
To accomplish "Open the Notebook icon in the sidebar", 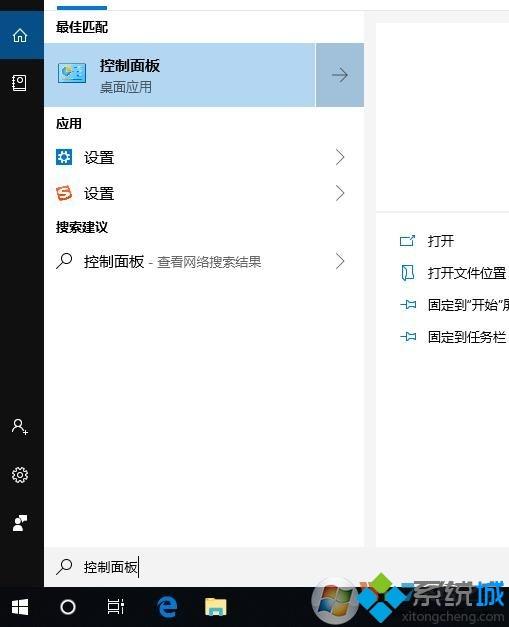I will pyautogui.click(x=20, y=83).
